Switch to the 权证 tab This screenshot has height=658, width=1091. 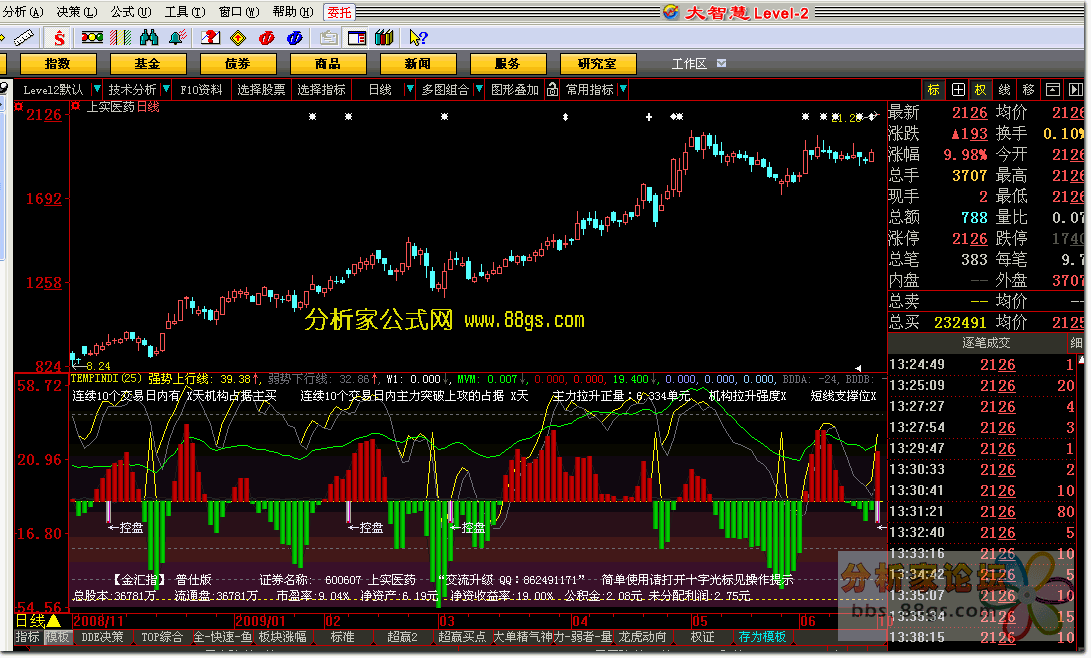702,636
